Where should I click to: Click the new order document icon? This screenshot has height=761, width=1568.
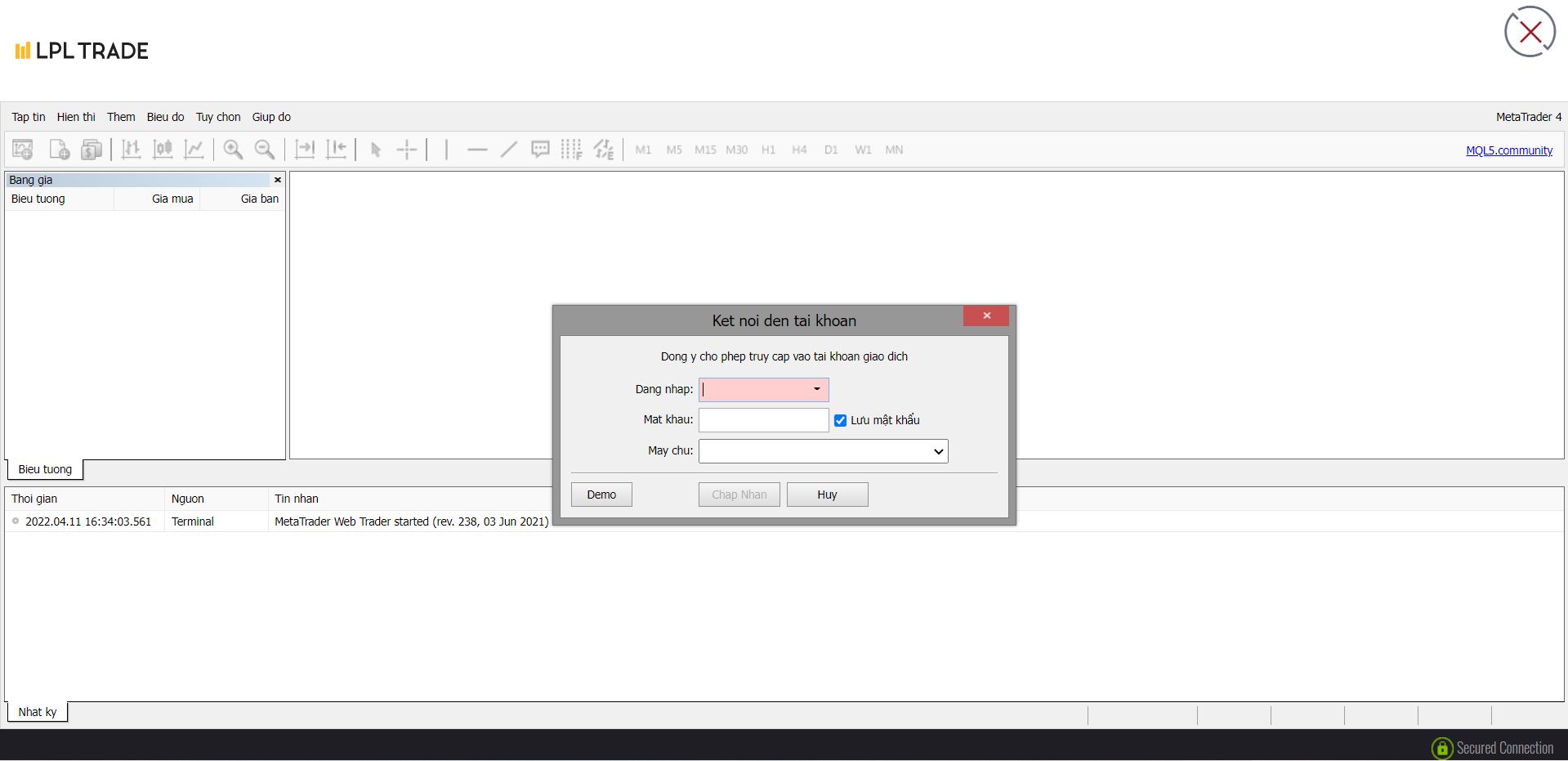point(59,150)
